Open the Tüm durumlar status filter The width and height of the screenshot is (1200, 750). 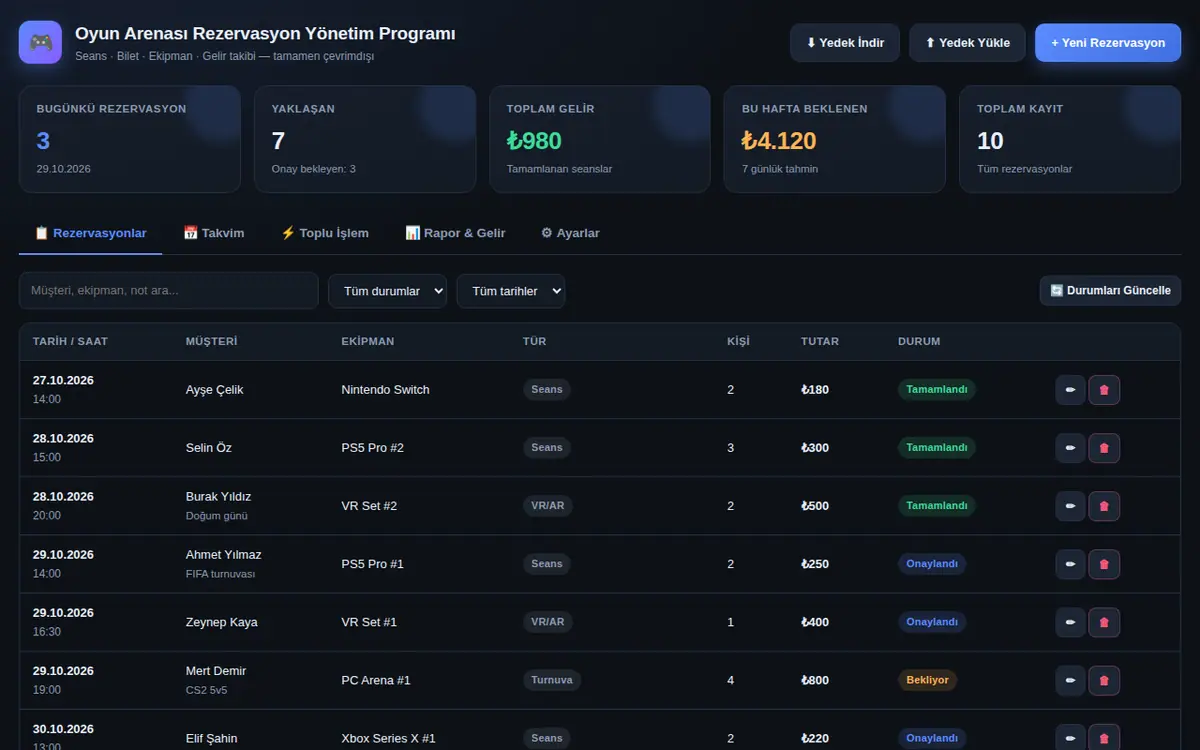tap(388, 291)
